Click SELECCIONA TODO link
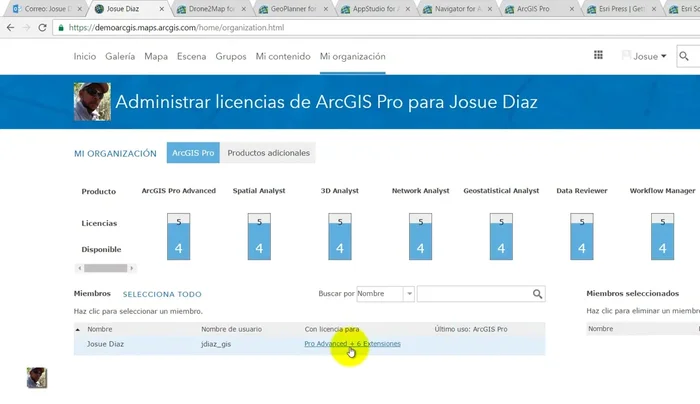Screen dimensions: 700x404 (162, 294)
